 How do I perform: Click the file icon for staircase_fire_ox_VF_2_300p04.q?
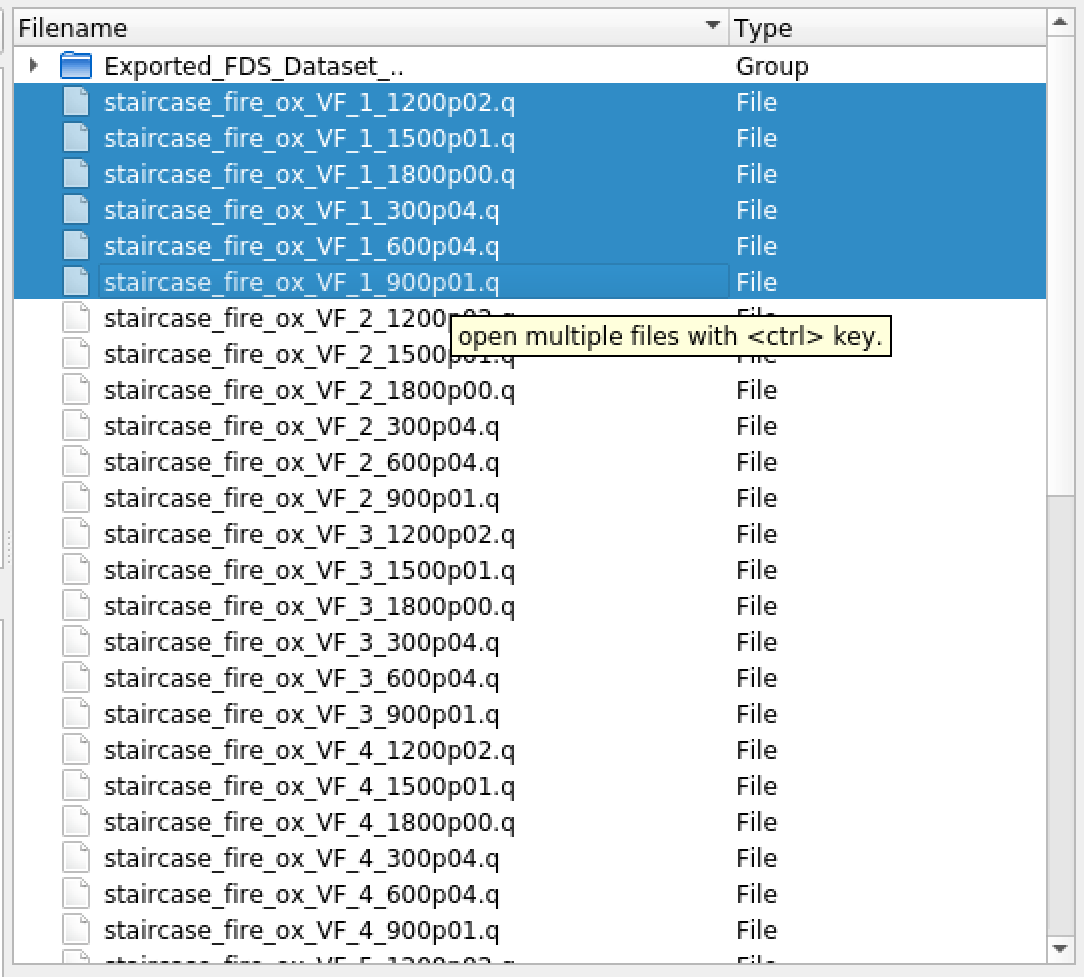[75, 426]
